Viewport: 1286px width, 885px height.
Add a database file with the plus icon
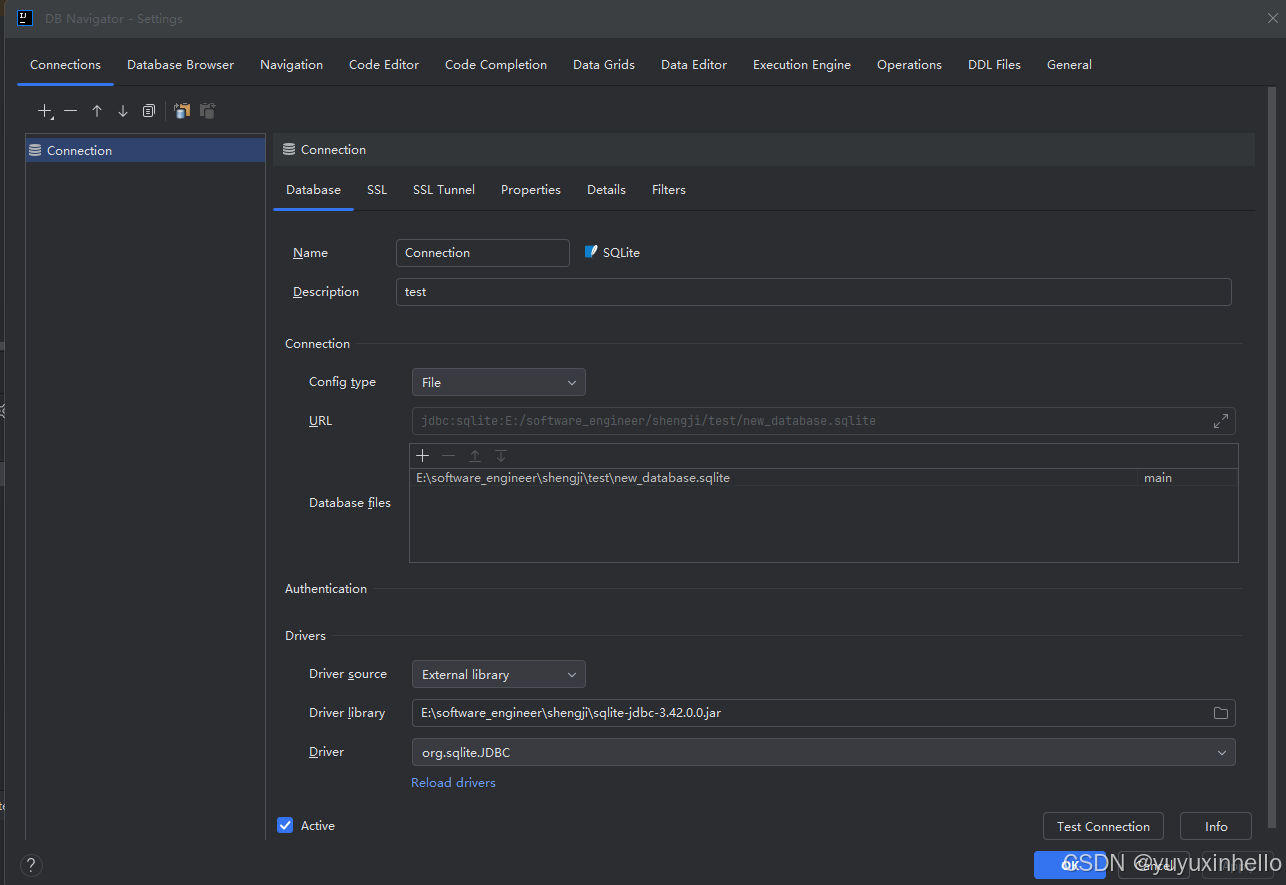coord(422,455)
